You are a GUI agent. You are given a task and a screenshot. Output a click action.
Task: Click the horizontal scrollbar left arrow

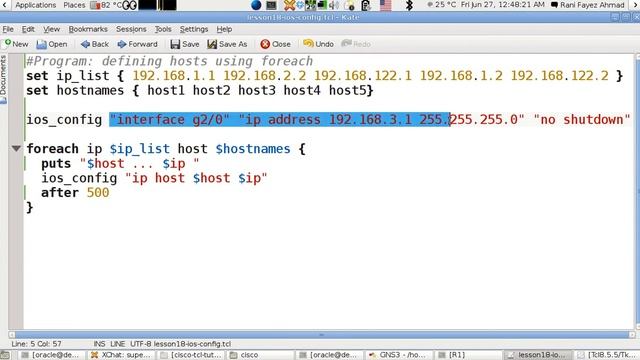[x=12, y=335]
